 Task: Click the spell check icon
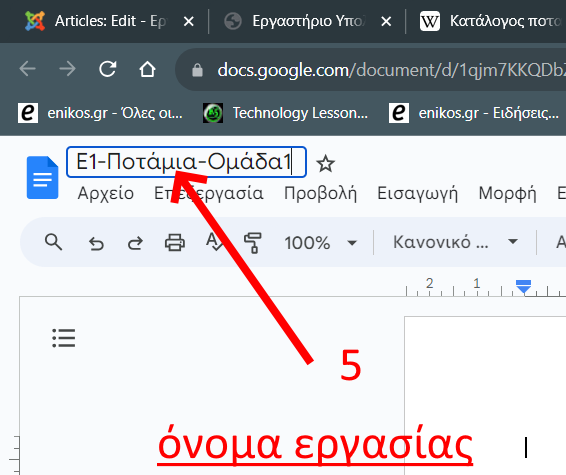[214, 242]
